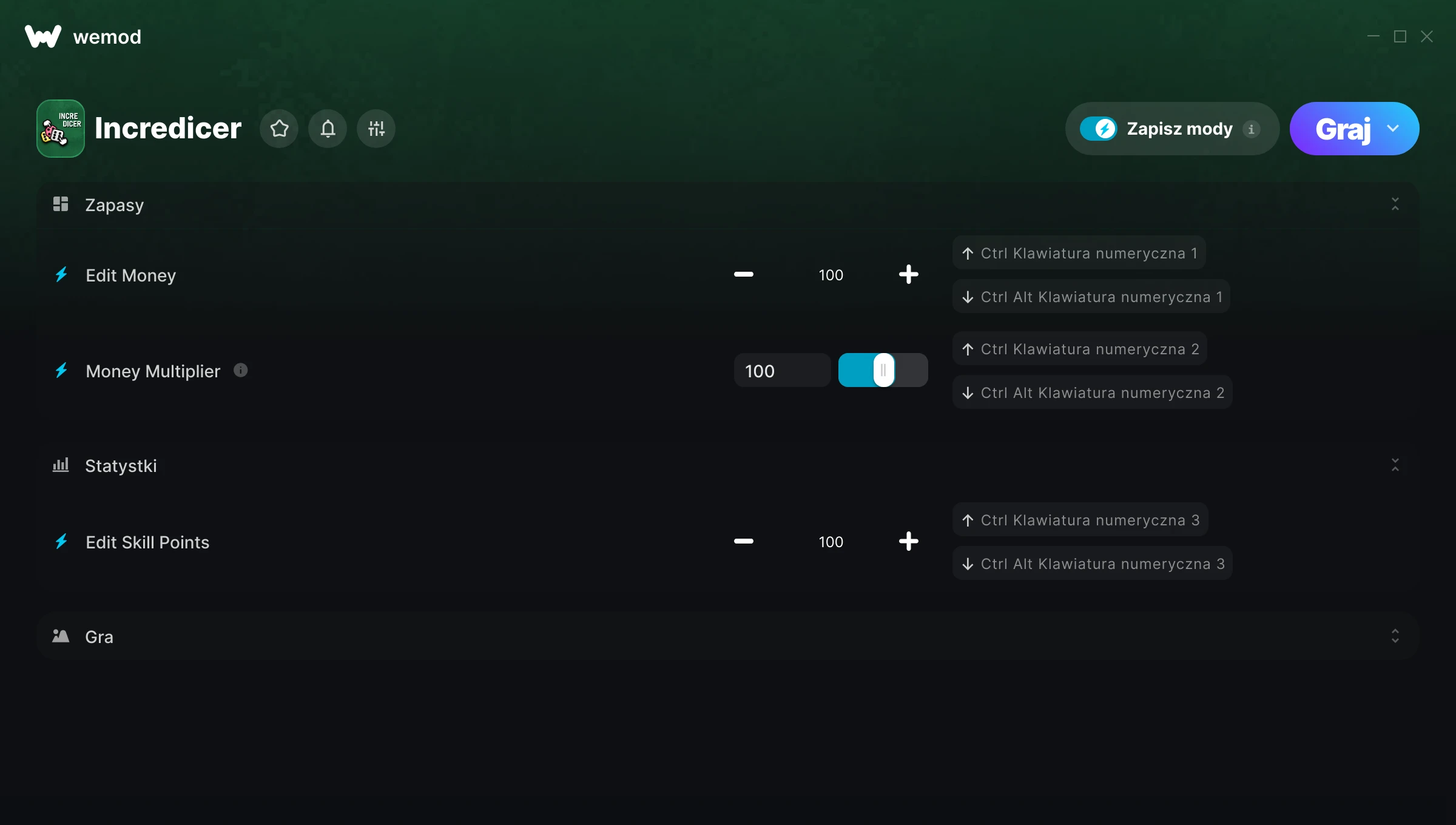Increase Edit Money with plus icon
This screenshot has height=825, width=1456.
(908, 275)
